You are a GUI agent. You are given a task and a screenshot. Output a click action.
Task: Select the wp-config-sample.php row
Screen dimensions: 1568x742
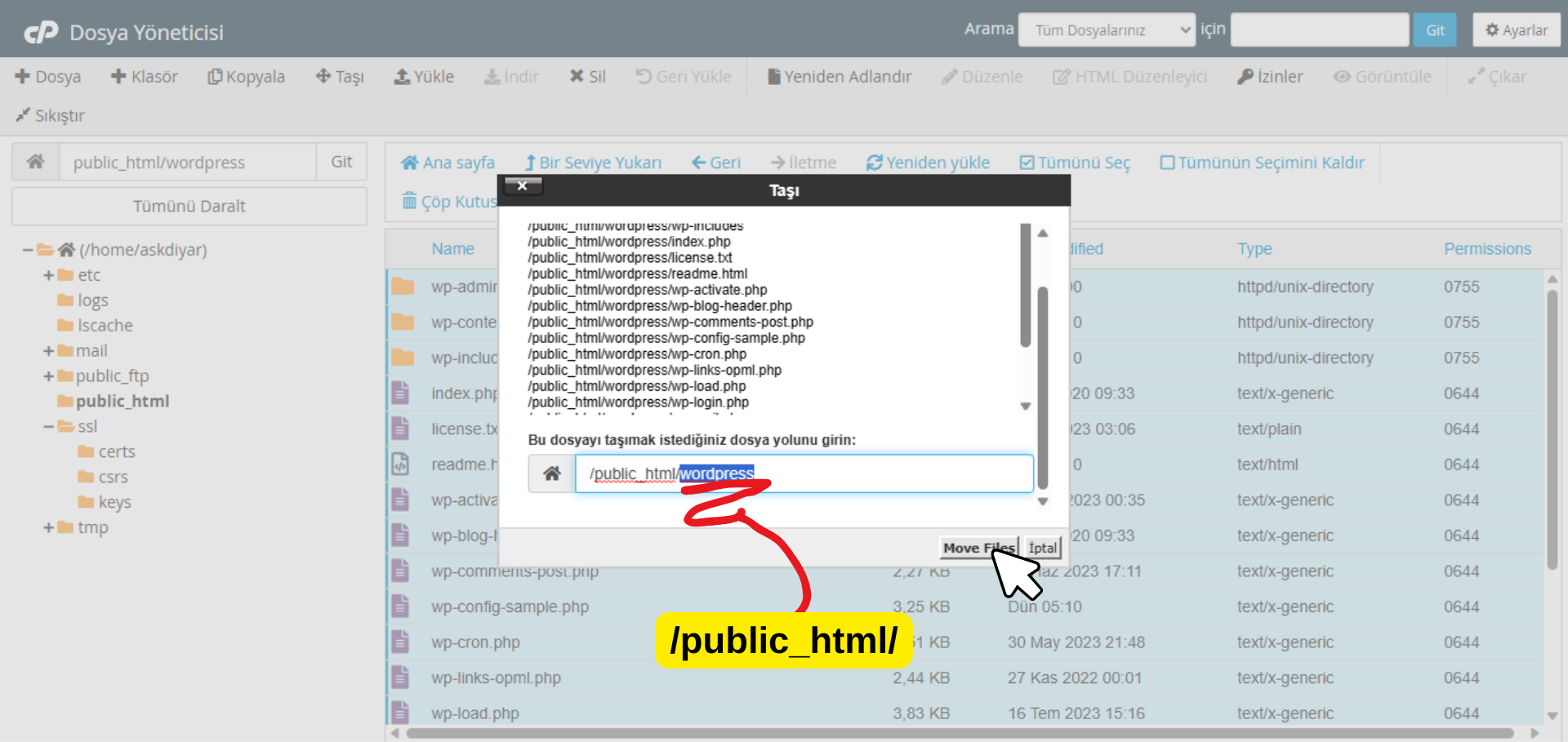965,607
